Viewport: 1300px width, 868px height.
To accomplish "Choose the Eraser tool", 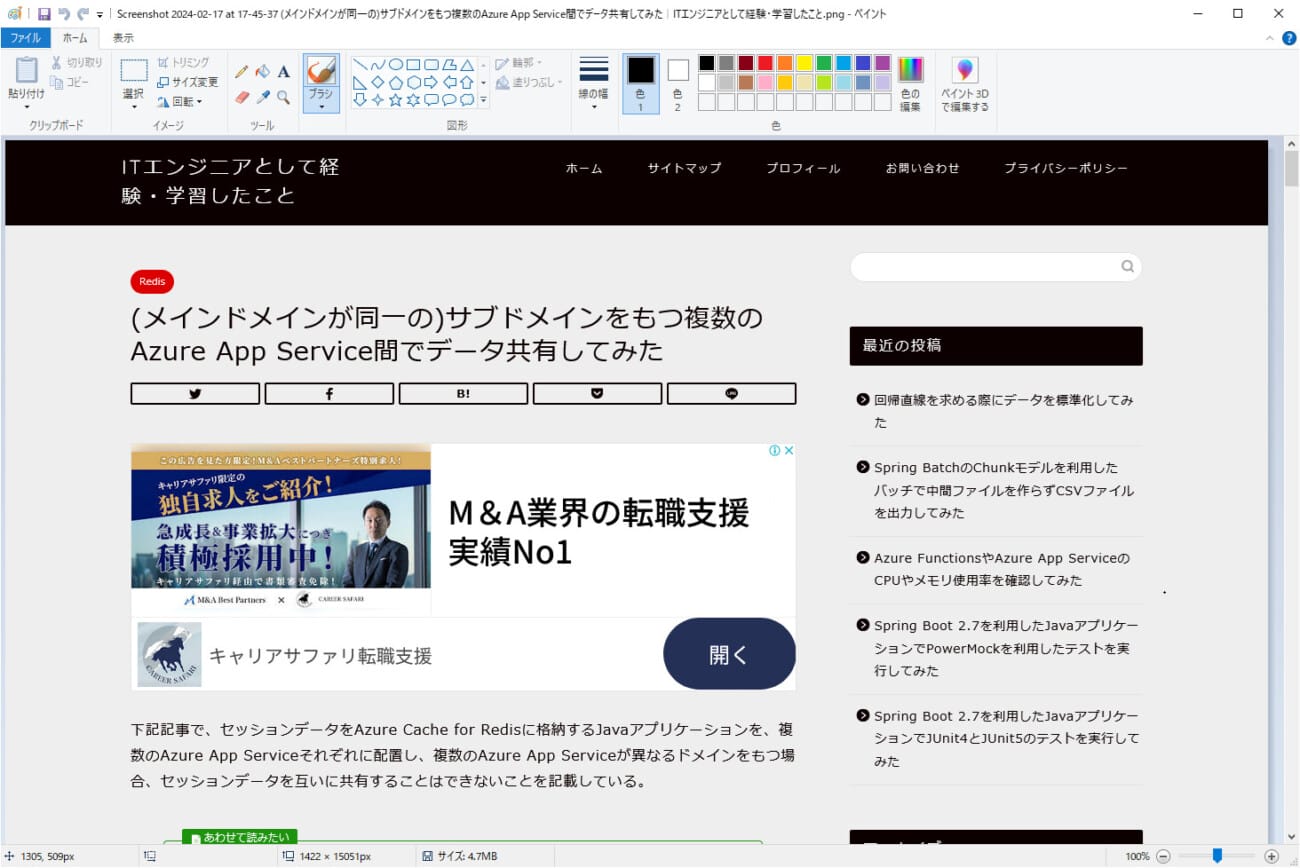I will tap(241, 98).
